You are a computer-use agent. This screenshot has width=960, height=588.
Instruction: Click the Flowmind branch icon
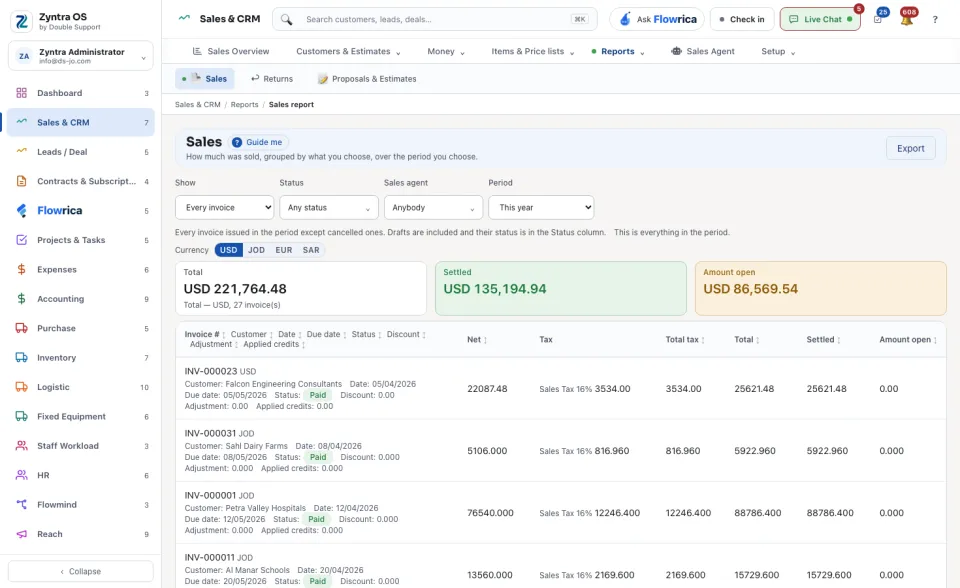tap(21, 505)
